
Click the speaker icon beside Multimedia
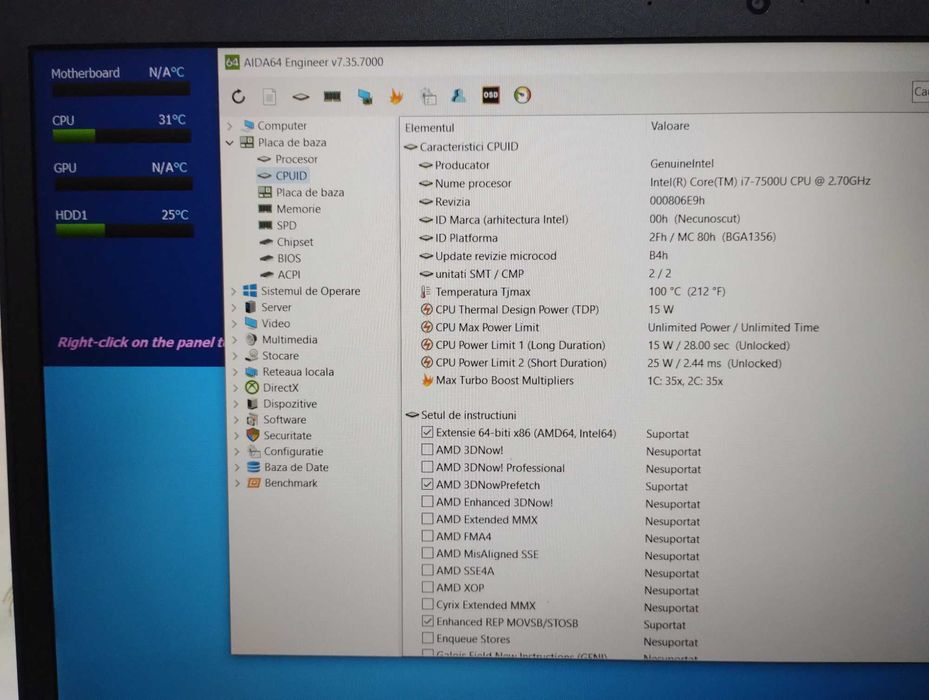coord(251,339)
